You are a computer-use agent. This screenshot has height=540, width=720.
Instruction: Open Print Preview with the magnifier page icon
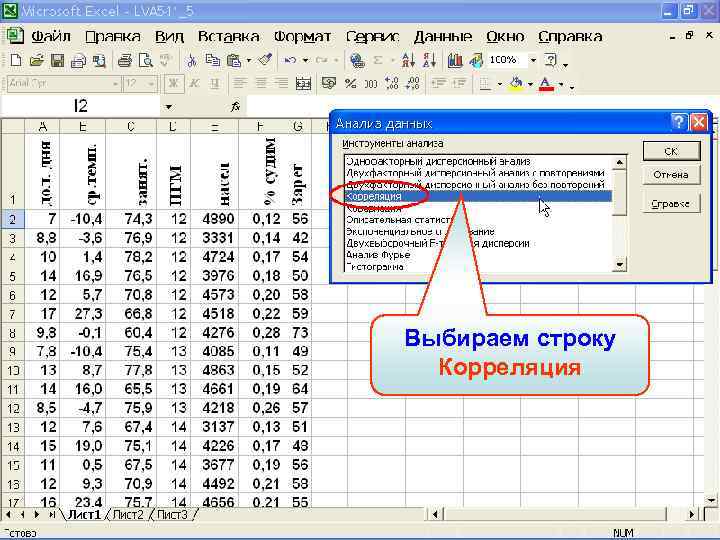click(146, 60)
